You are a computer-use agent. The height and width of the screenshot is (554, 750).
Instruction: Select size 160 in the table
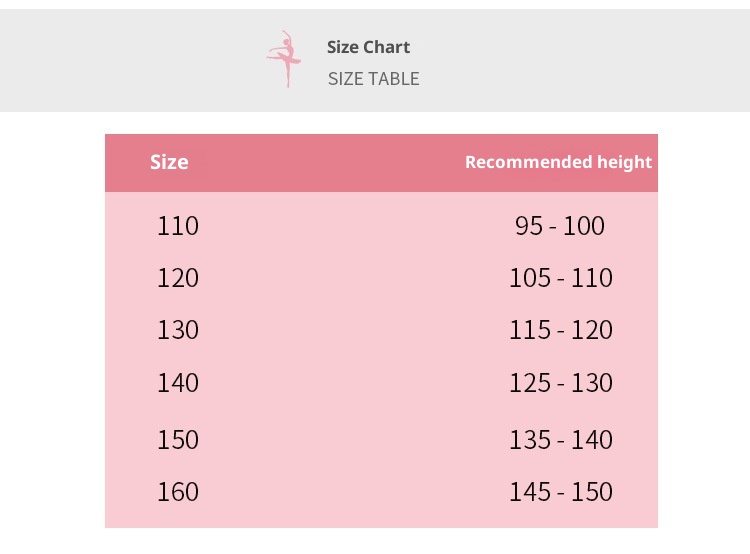coord(178,492)
